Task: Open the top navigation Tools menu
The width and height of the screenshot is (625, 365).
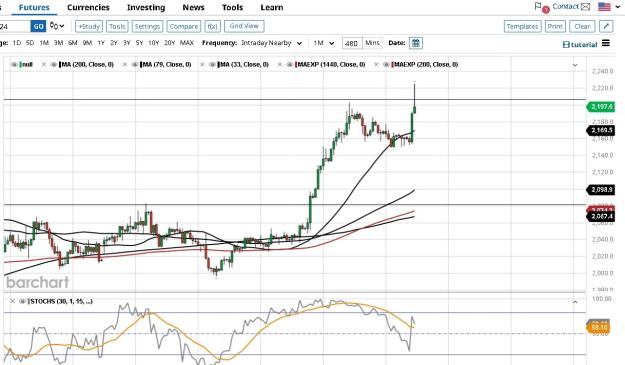Action: point(232,8)
